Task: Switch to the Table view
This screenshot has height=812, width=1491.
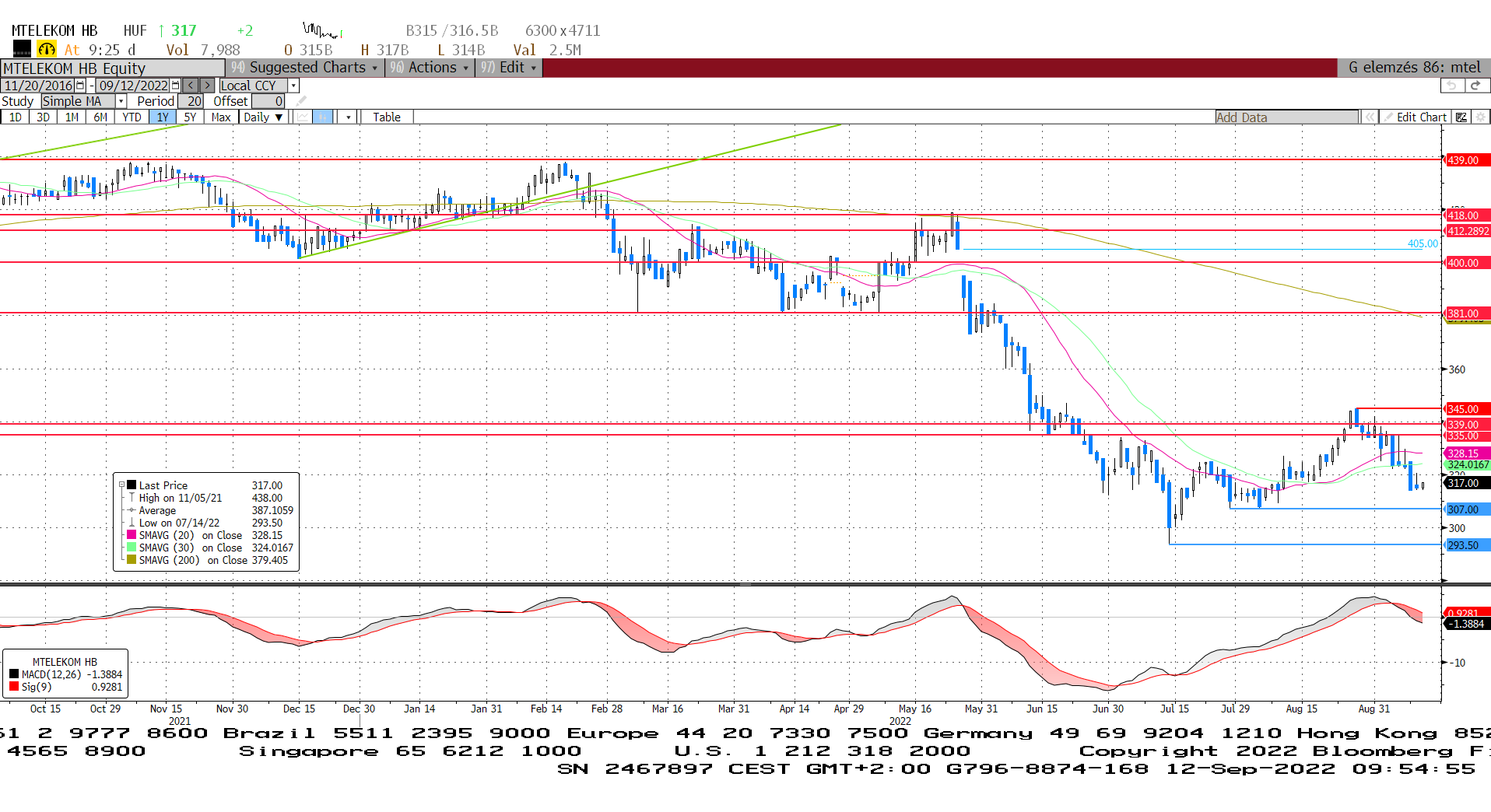Action: (x=387, y=117)
